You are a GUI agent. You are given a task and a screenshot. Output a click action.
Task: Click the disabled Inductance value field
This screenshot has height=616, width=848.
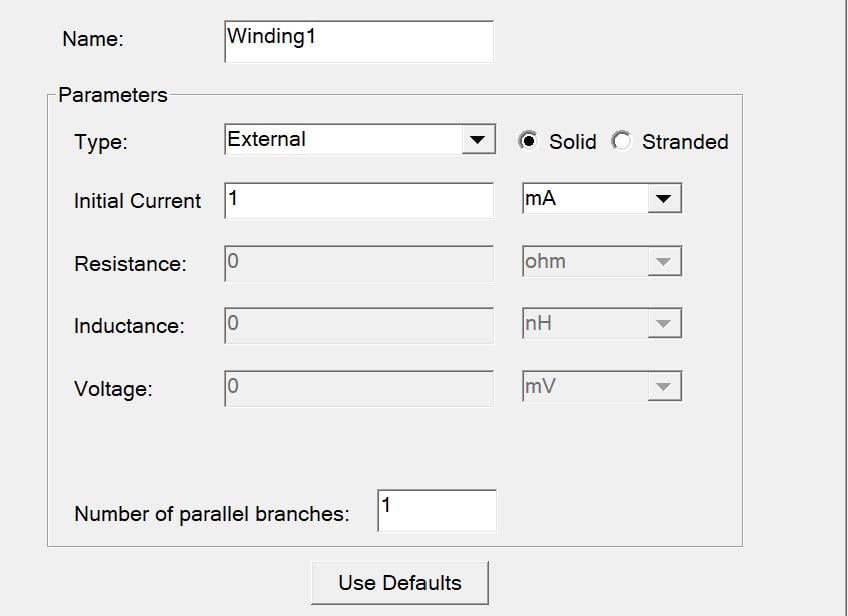pyautogui.click(x=359, y=325)
